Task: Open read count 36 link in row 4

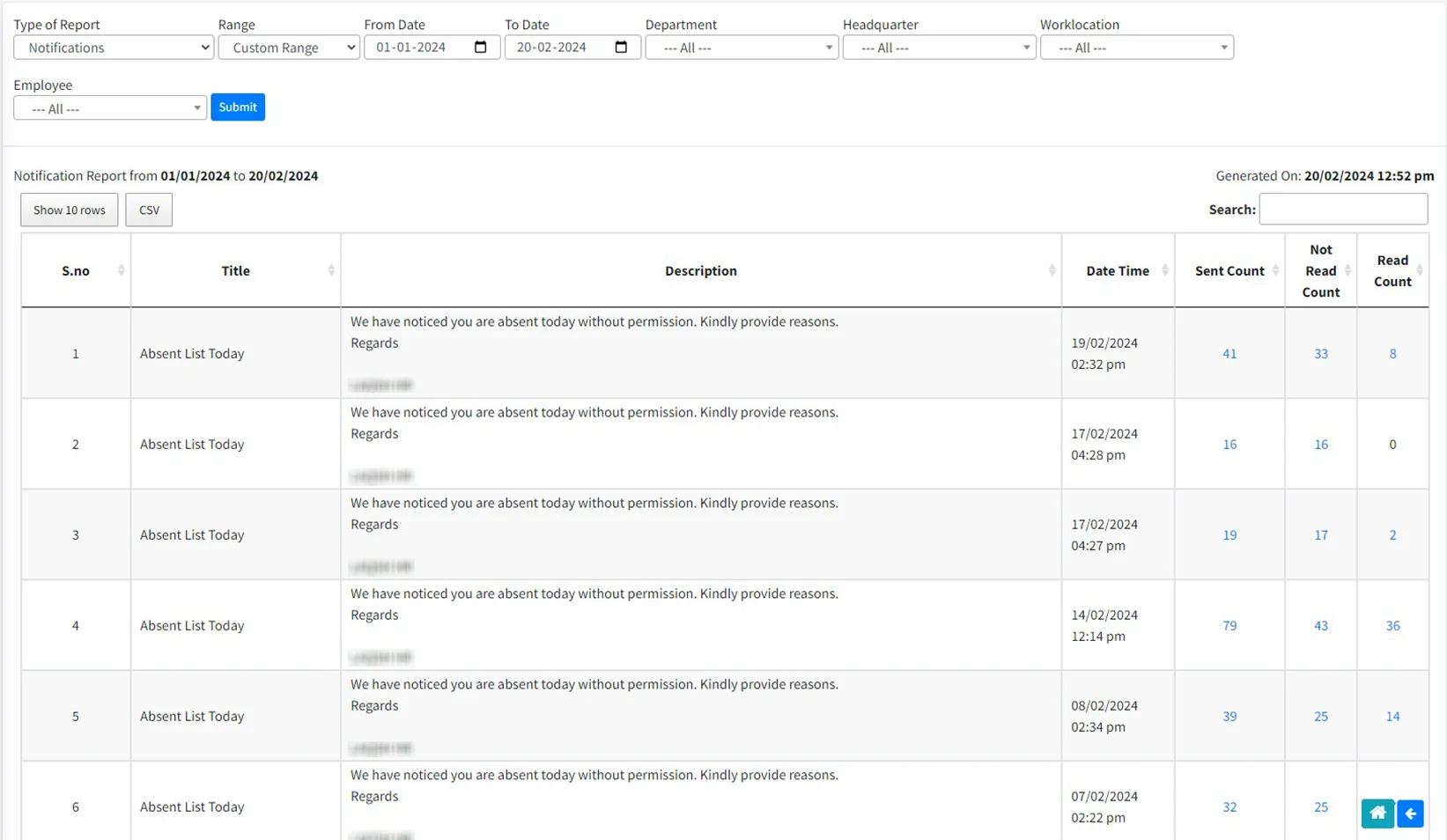Action: pos(1392,626)
